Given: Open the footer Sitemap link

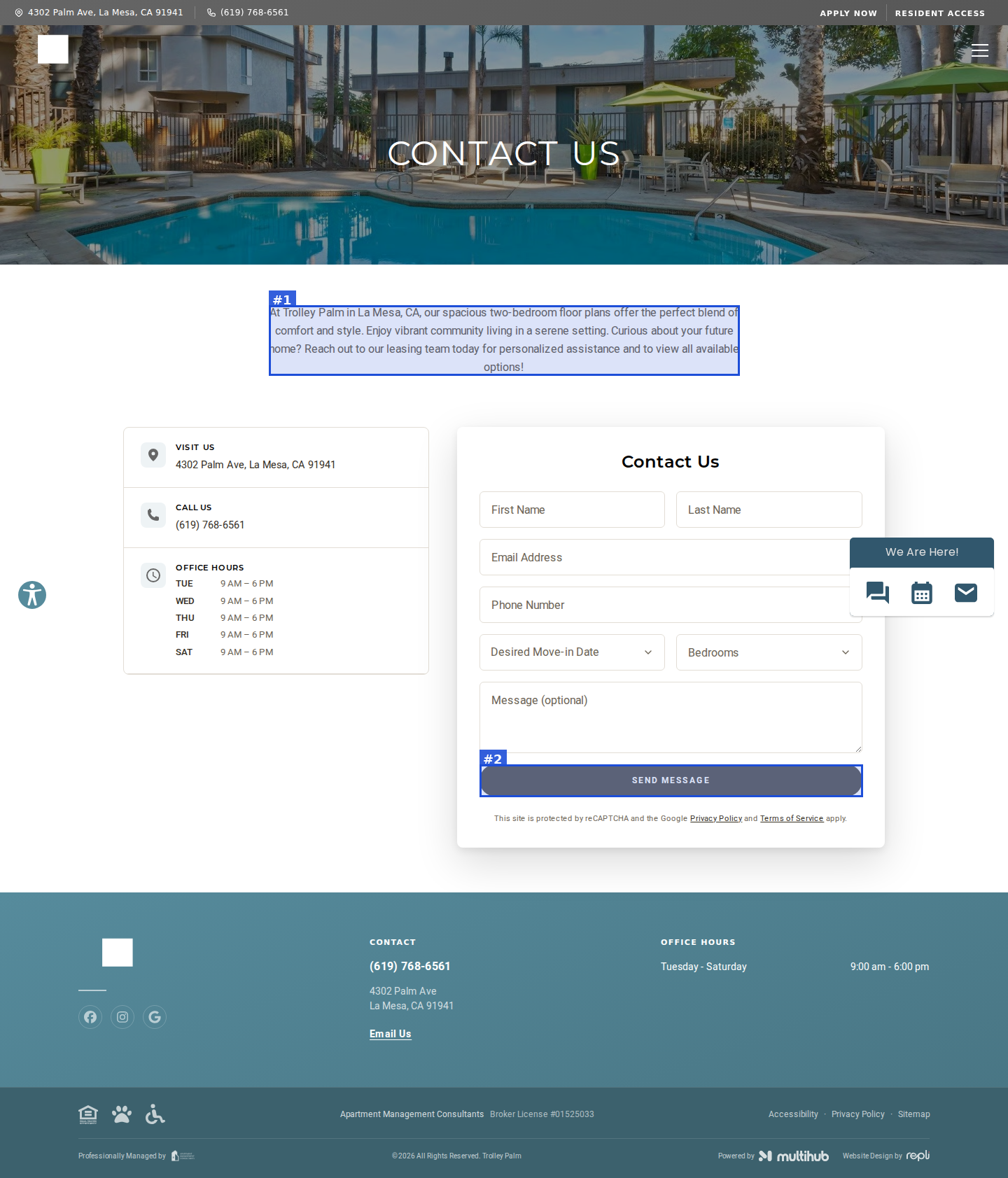Looking at the screenshot, I should pos(914,1114).
